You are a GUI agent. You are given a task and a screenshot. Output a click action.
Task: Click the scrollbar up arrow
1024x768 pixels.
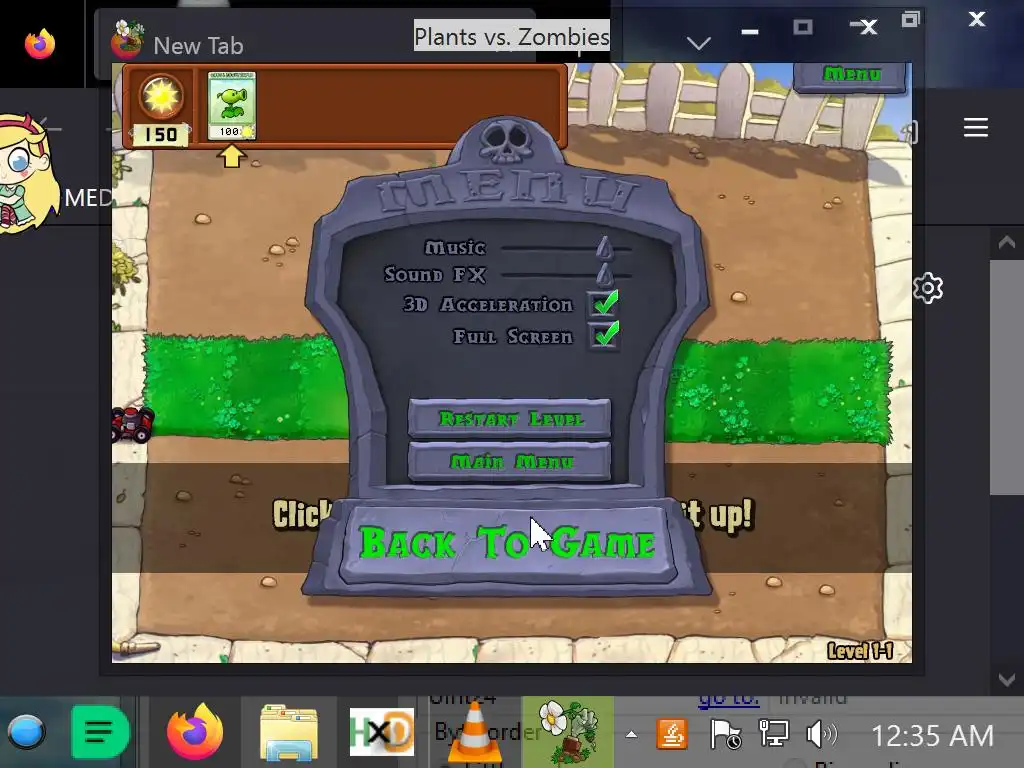[x=1006, y=243]
